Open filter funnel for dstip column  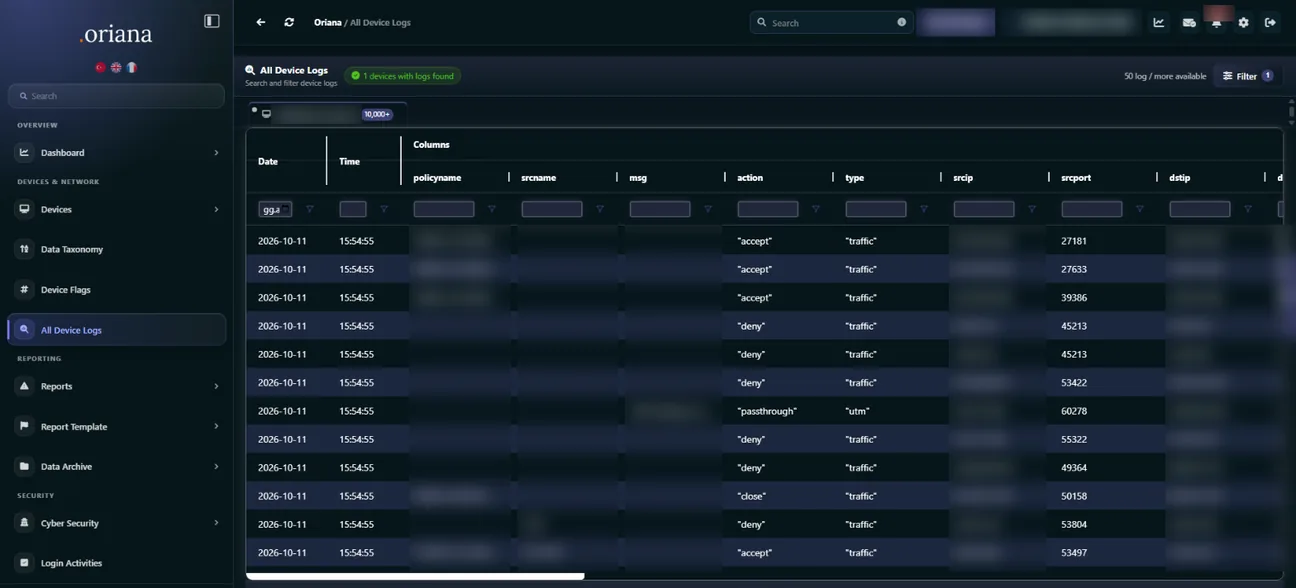pyautogui.click(x=1248, y=209)
